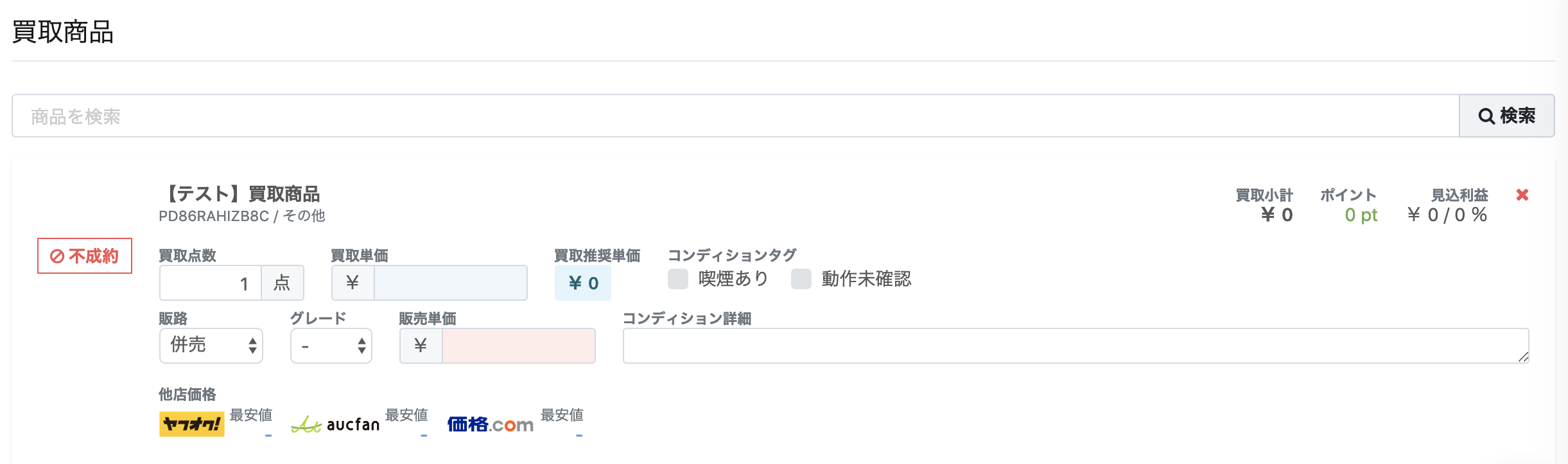
Task: Open the aucfan price logo
Action: (335, 424)
